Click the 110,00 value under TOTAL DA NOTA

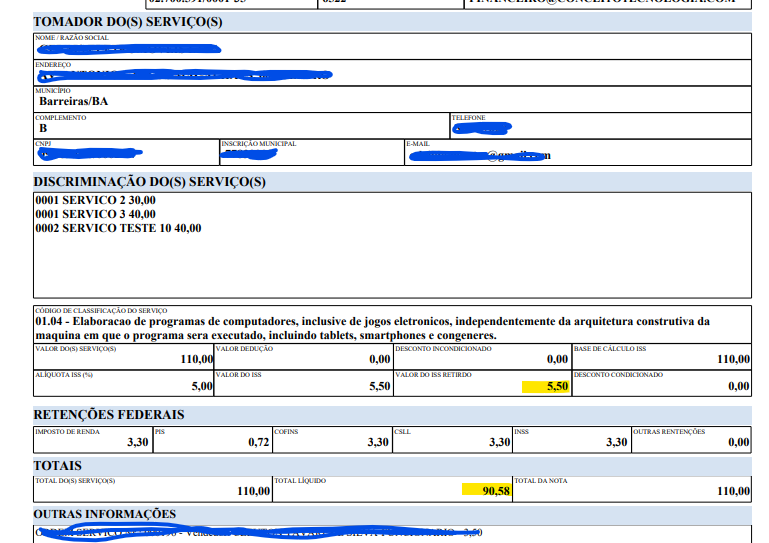coord(733,491)
